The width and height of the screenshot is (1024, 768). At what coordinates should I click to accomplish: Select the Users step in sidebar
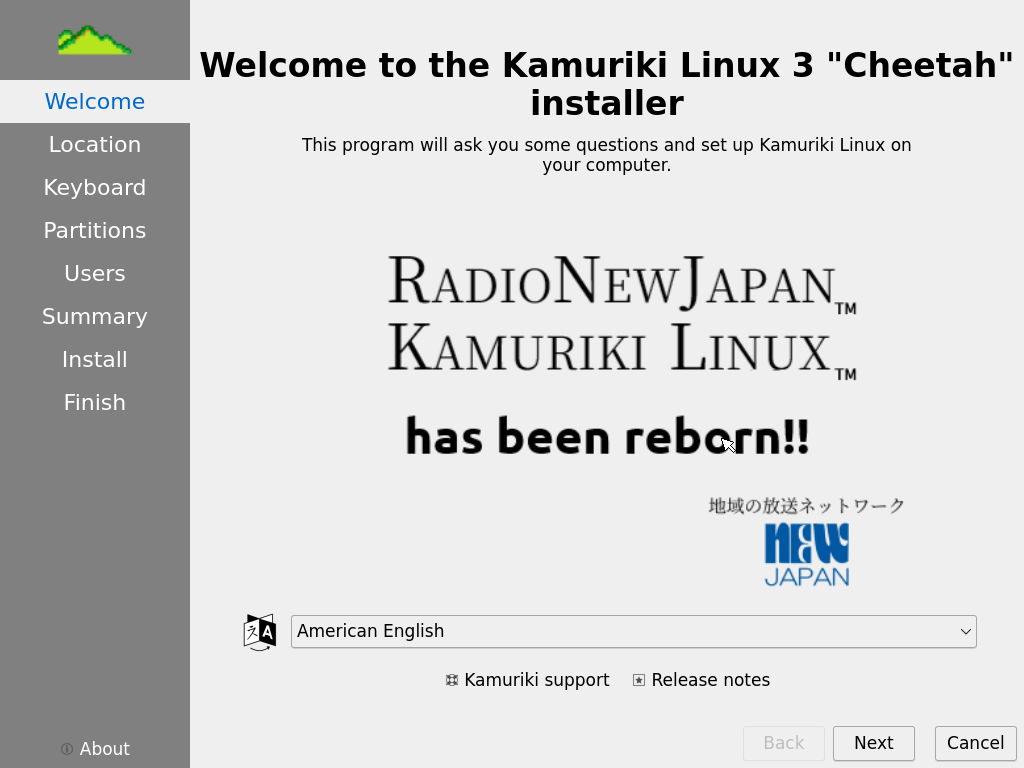click(95, 274)
